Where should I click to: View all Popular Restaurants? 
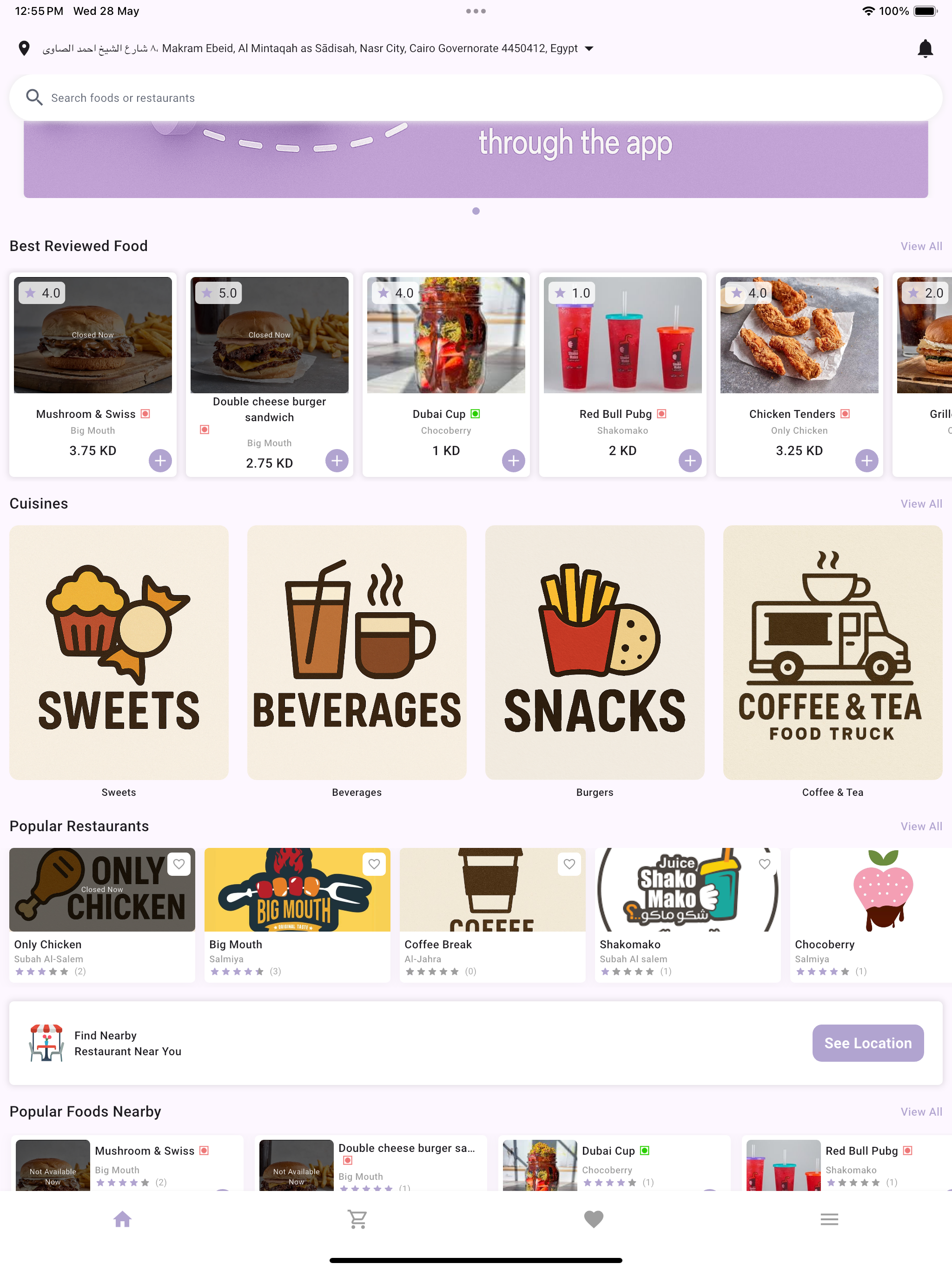tap(921, 826)
